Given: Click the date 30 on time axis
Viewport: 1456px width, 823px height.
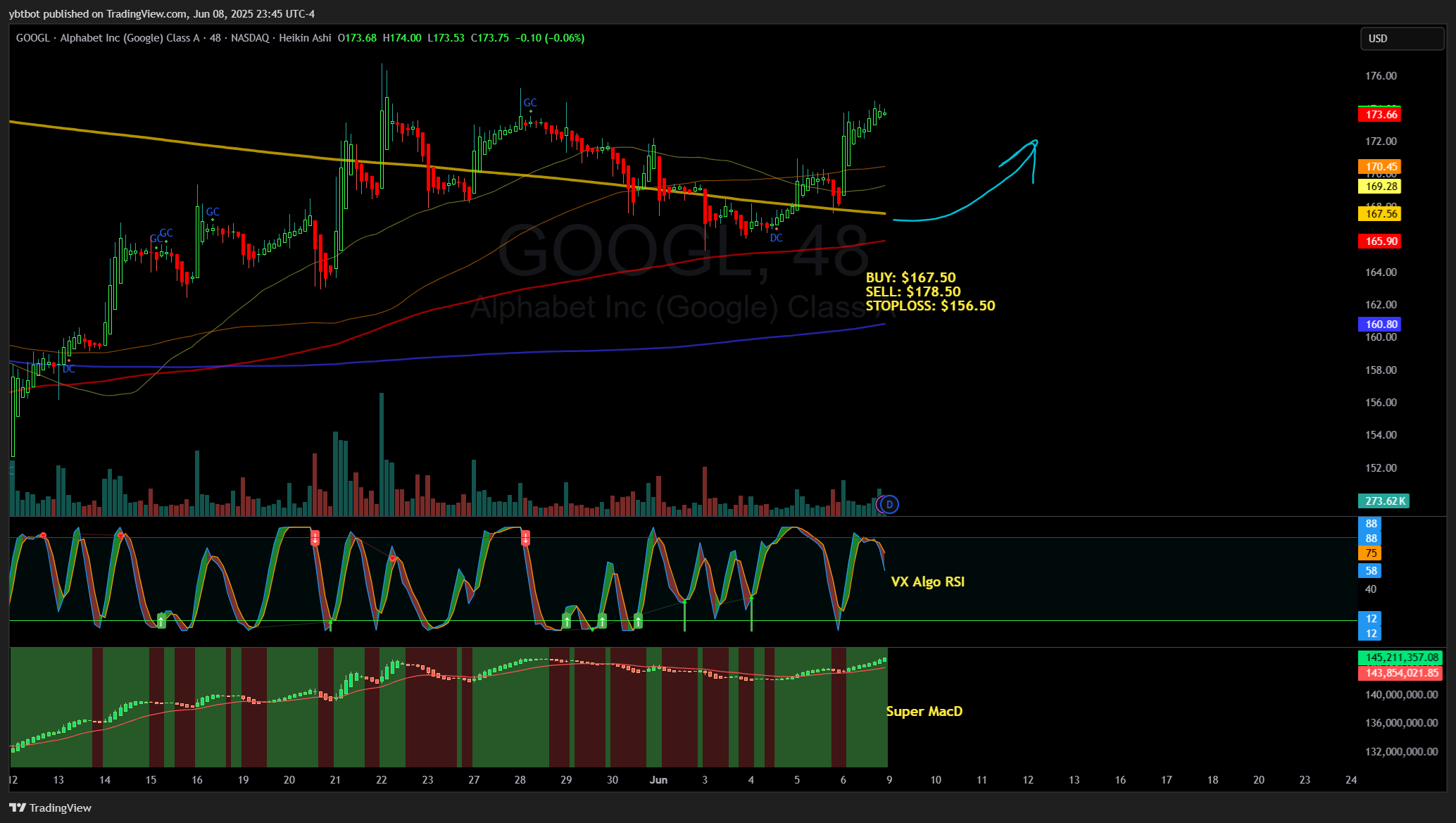Looking at the screenshot, I should [x=613, y=780].
